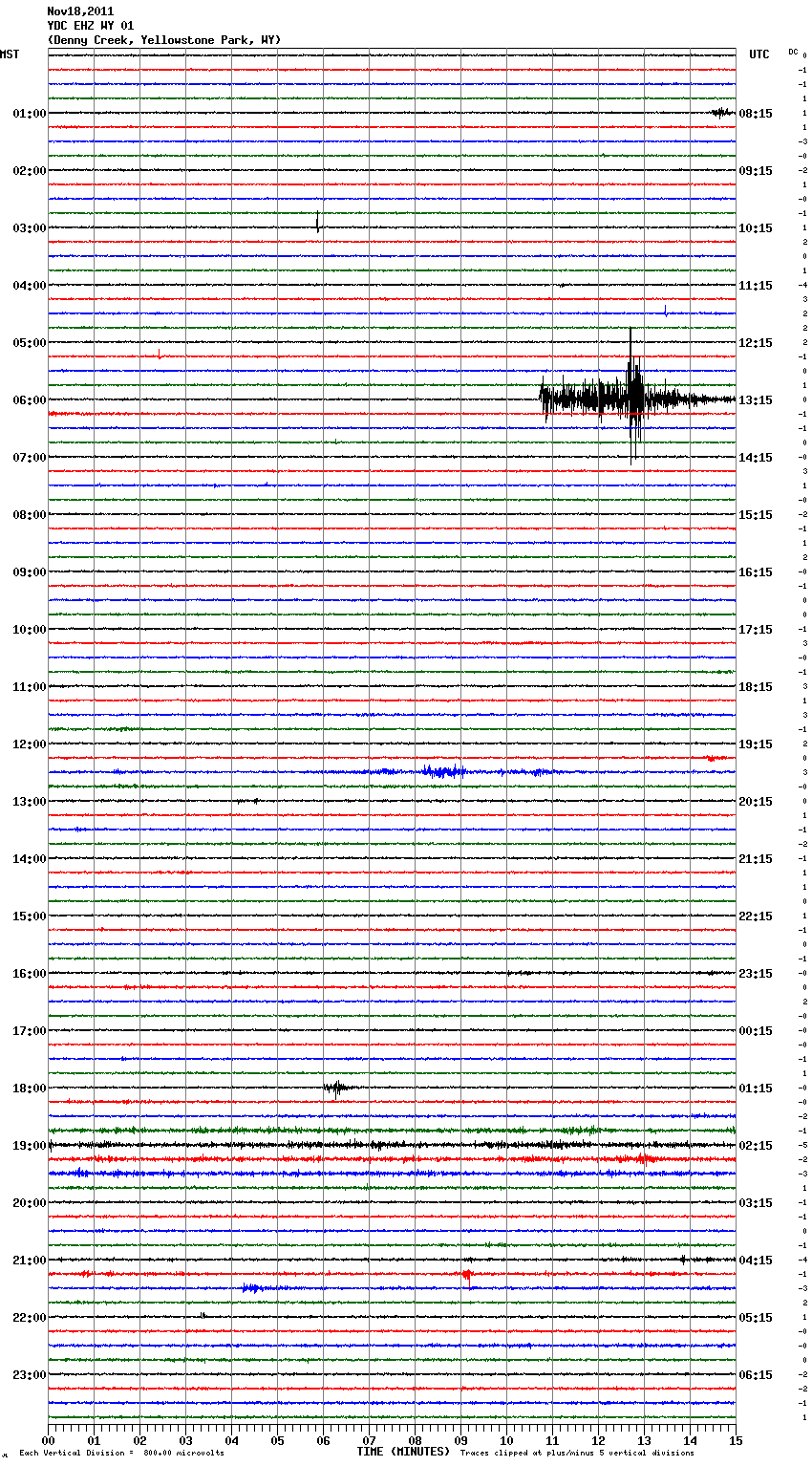Click the 08:15 UTC time label

(756, 114)
